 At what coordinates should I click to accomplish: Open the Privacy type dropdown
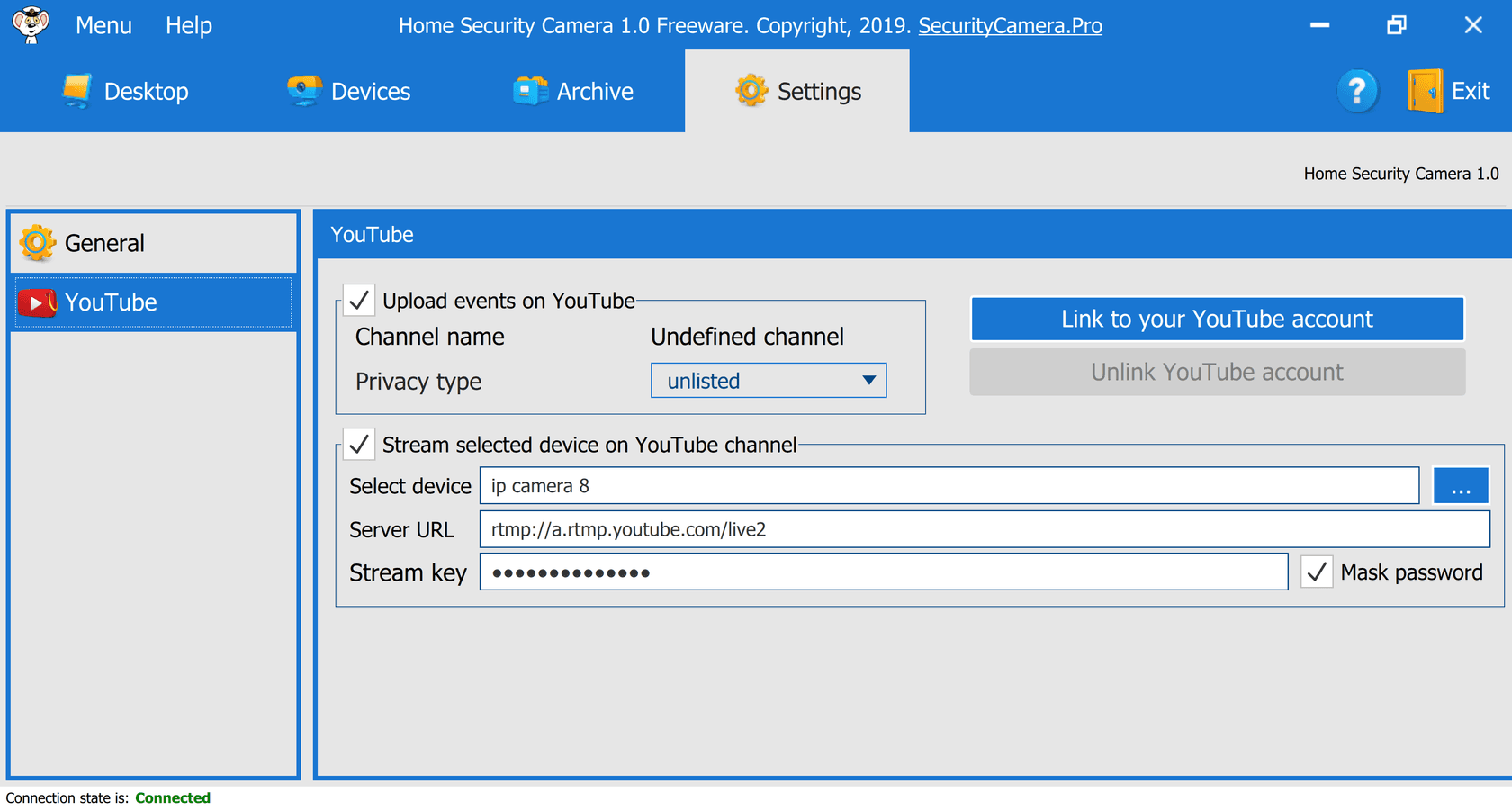pyautogui.click(x=769, y=381)
